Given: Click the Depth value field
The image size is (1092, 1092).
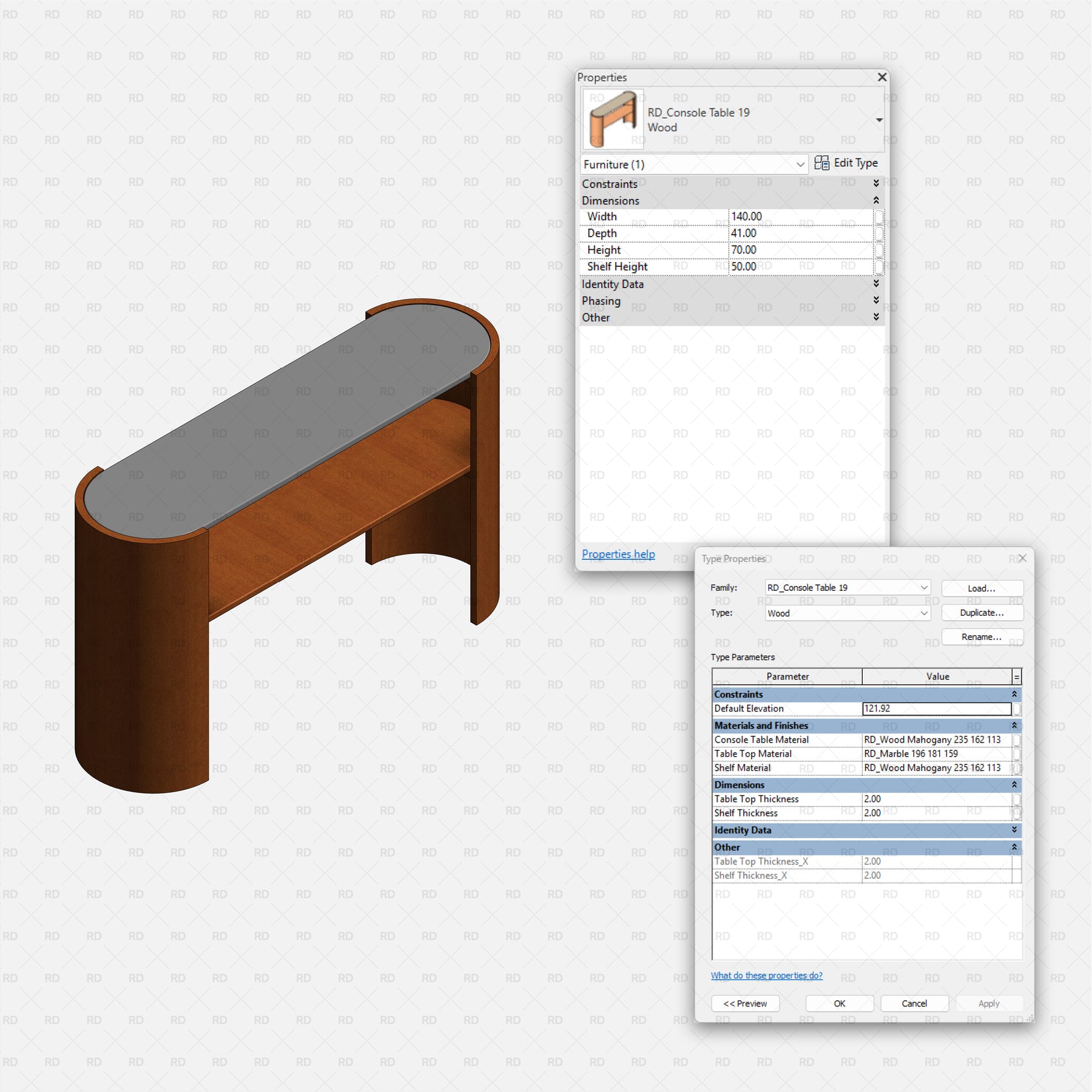Looking at the screenshot, I should pyautogui.click(x=800, y=234).
